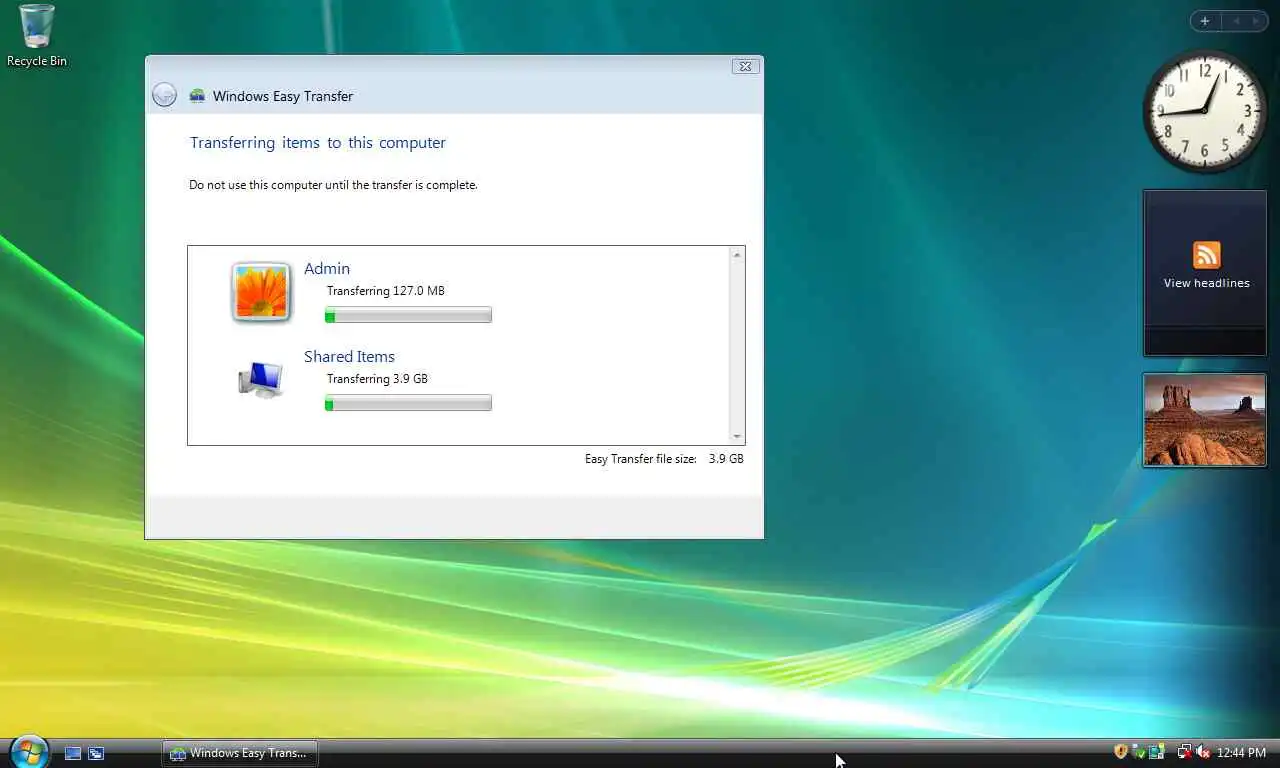Click the Transferring 127.0 MB text
The height and width of the screenshot is (768, 1280).
(x=386, y=291)
